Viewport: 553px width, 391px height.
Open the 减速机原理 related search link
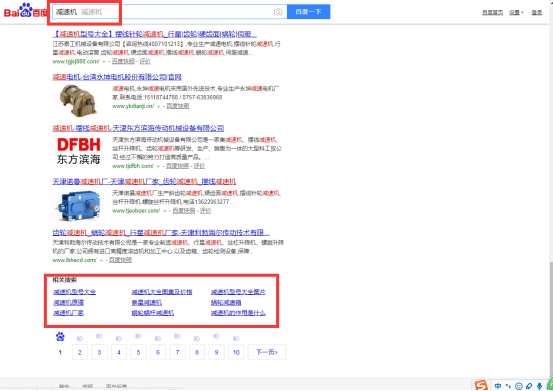(x=68, y=303)
